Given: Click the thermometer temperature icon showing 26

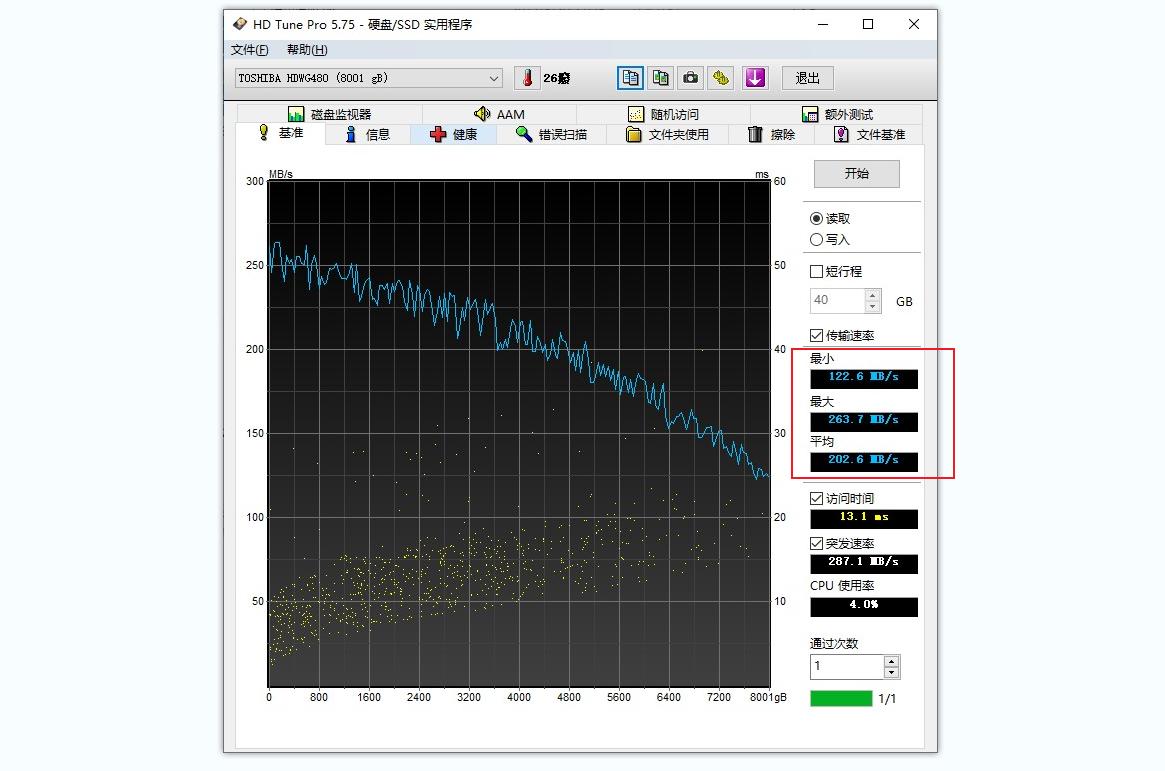Looking at the screenshot, I should 527,77.
